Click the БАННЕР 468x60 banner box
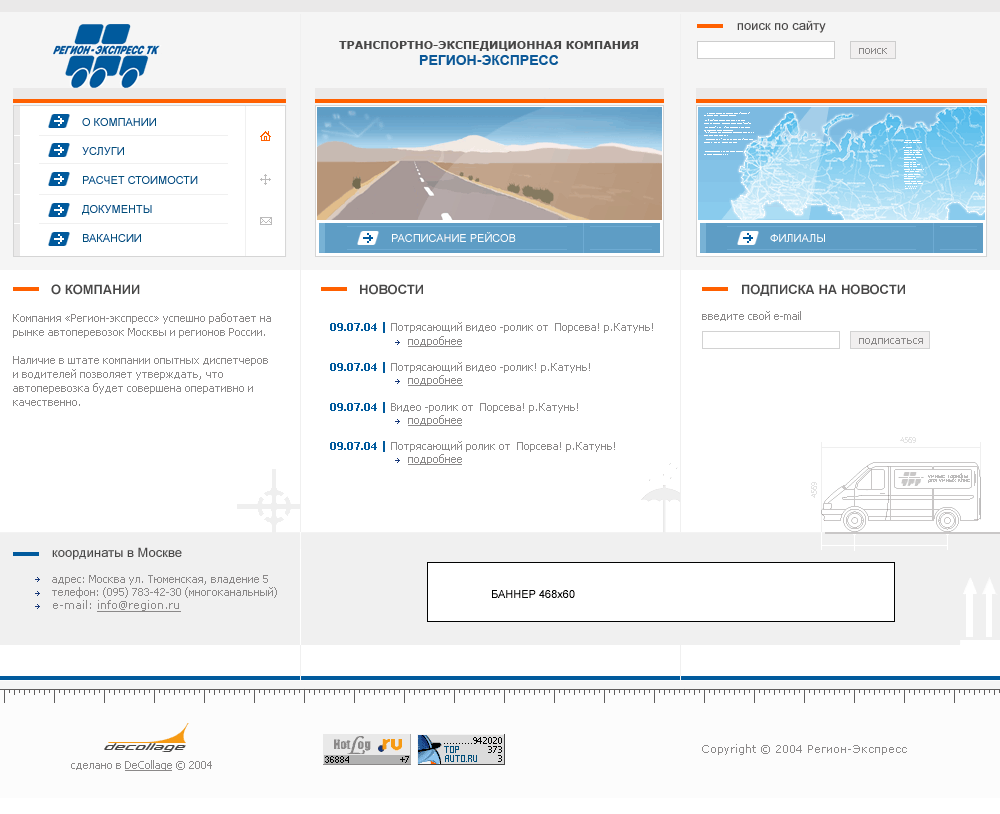This screenshot has height=814, width=1000. 661,592
